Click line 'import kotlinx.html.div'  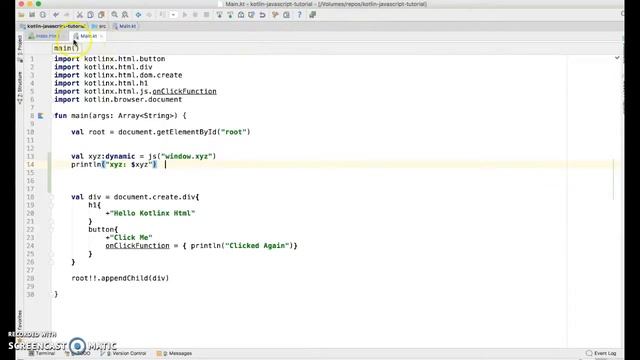(x=103, y=67)
